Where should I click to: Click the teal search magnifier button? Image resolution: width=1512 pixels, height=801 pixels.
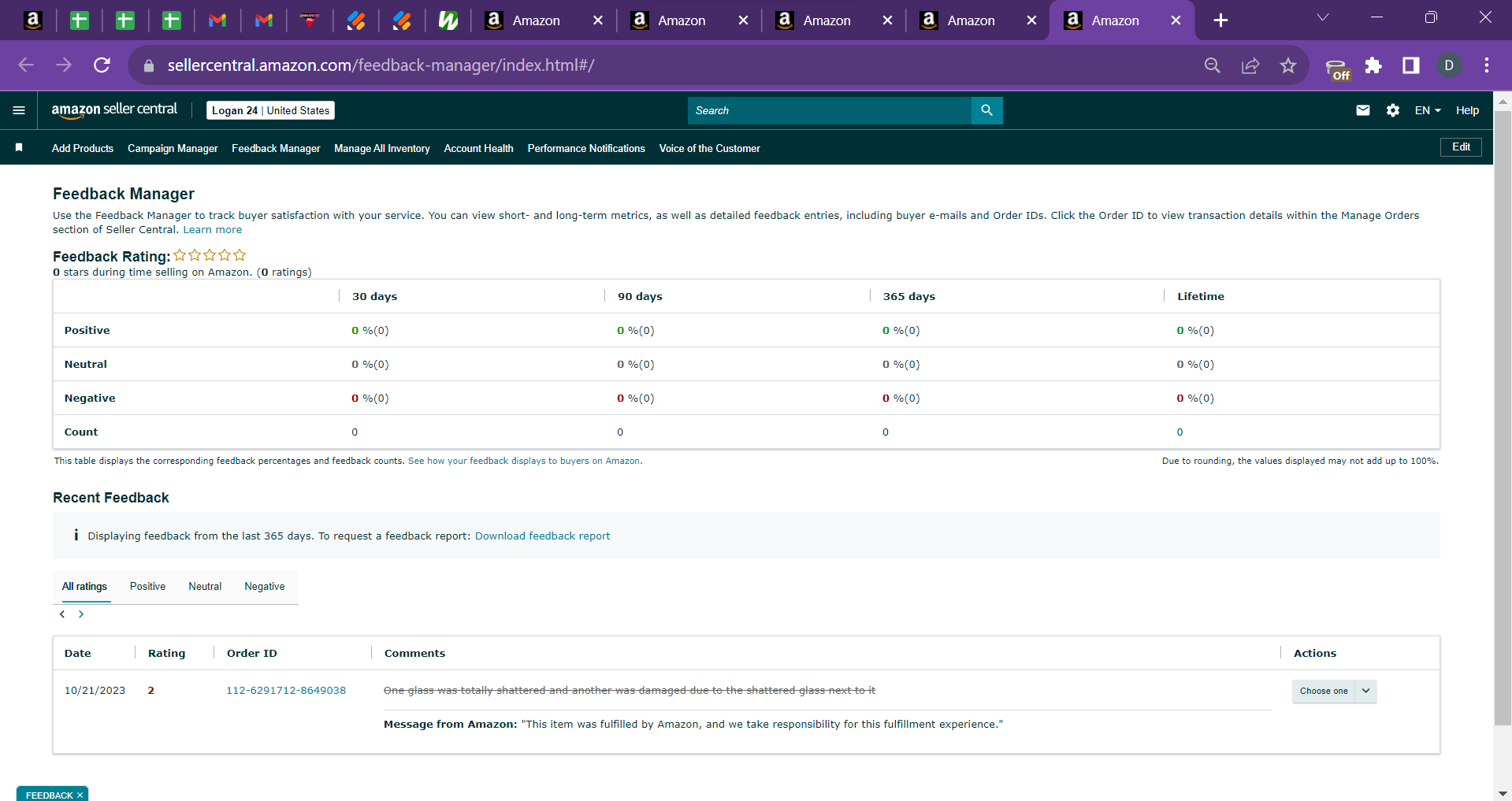pyautogui.click(x=986, y=110)
